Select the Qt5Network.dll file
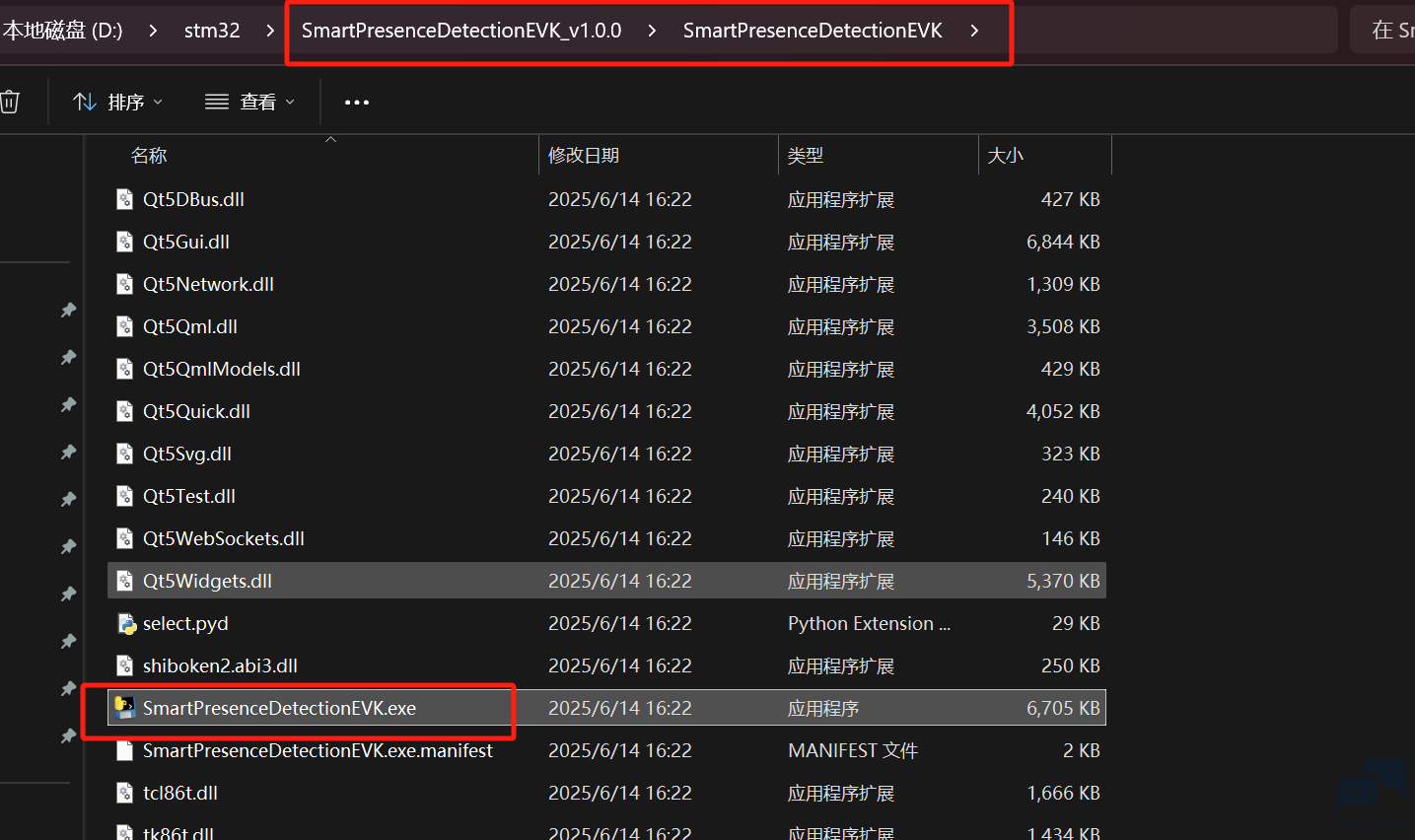Viewport: 1415px width, 840px height. 208,284
